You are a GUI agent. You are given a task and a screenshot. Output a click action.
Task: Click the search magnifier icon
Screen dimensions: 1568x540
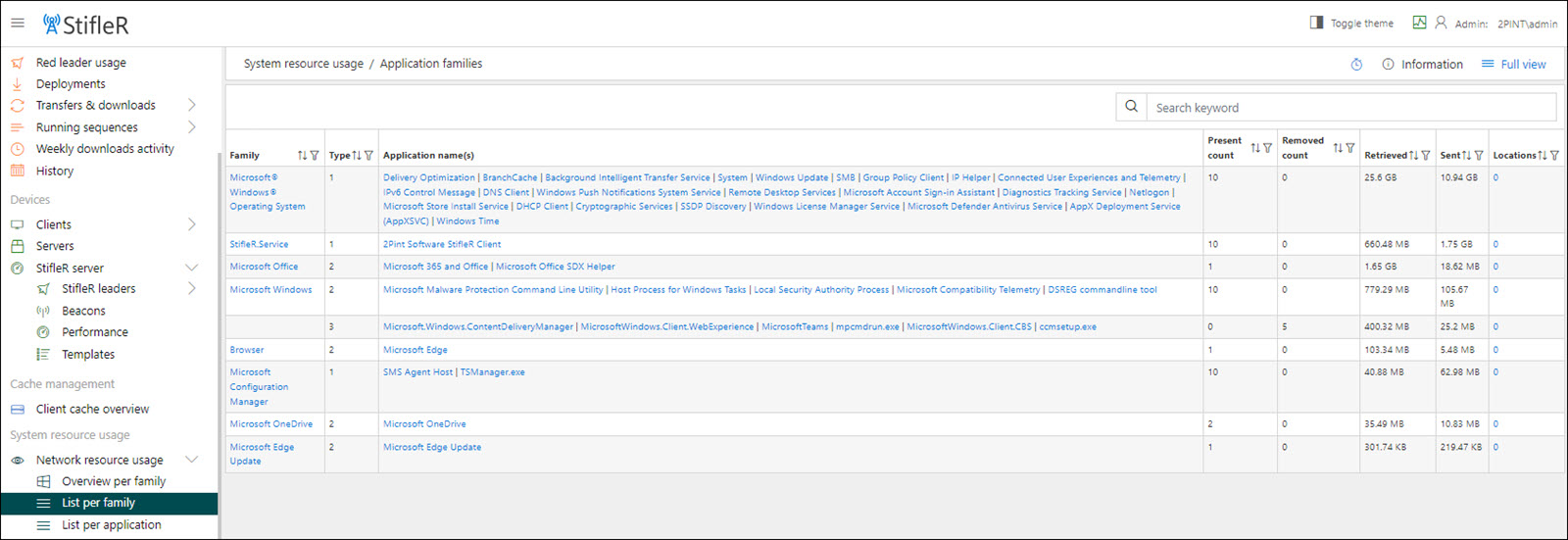pos(1131,107)
